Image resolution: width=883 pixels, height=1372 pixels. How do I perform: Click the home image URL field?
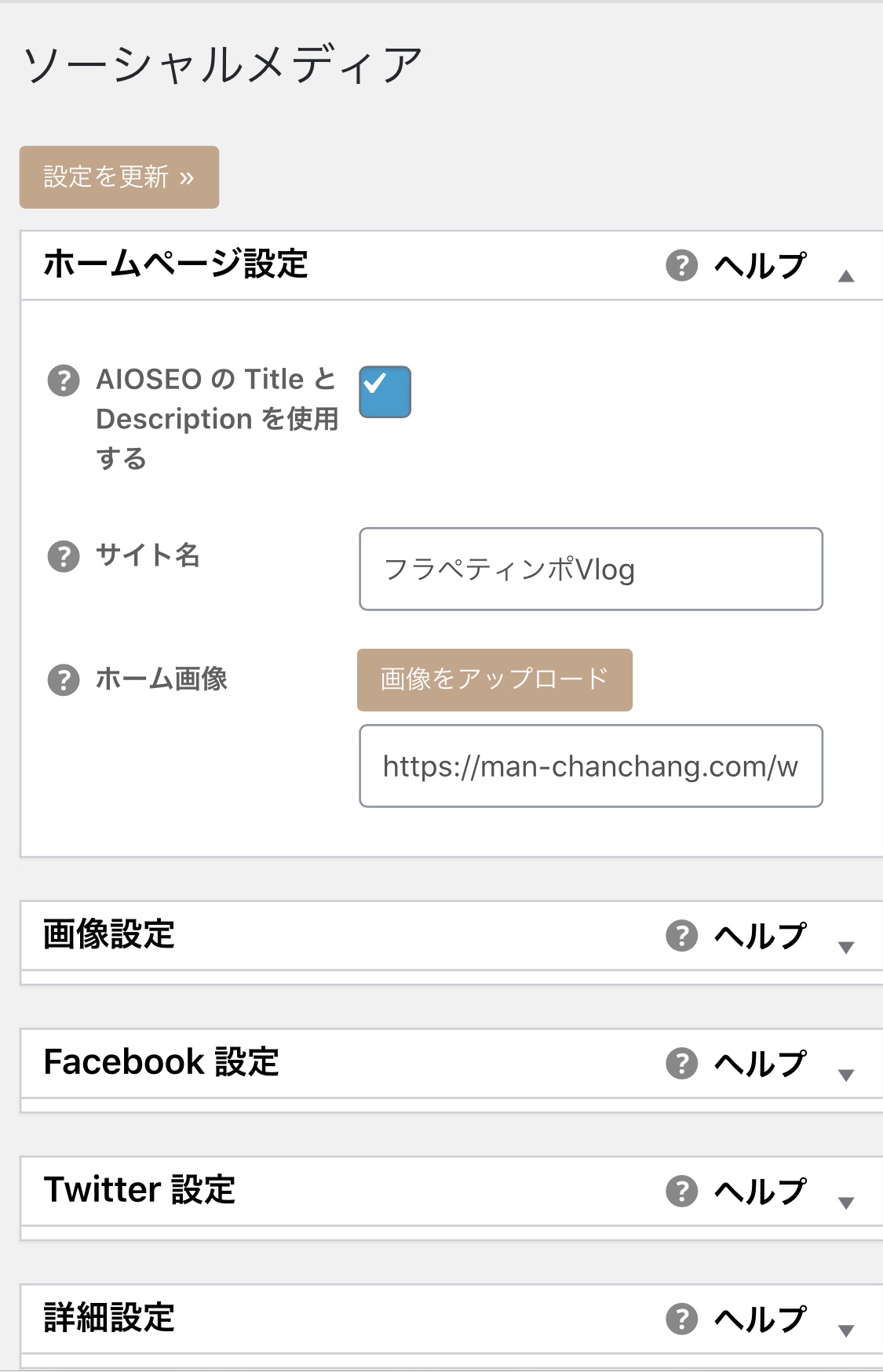(x=591, y=766)
